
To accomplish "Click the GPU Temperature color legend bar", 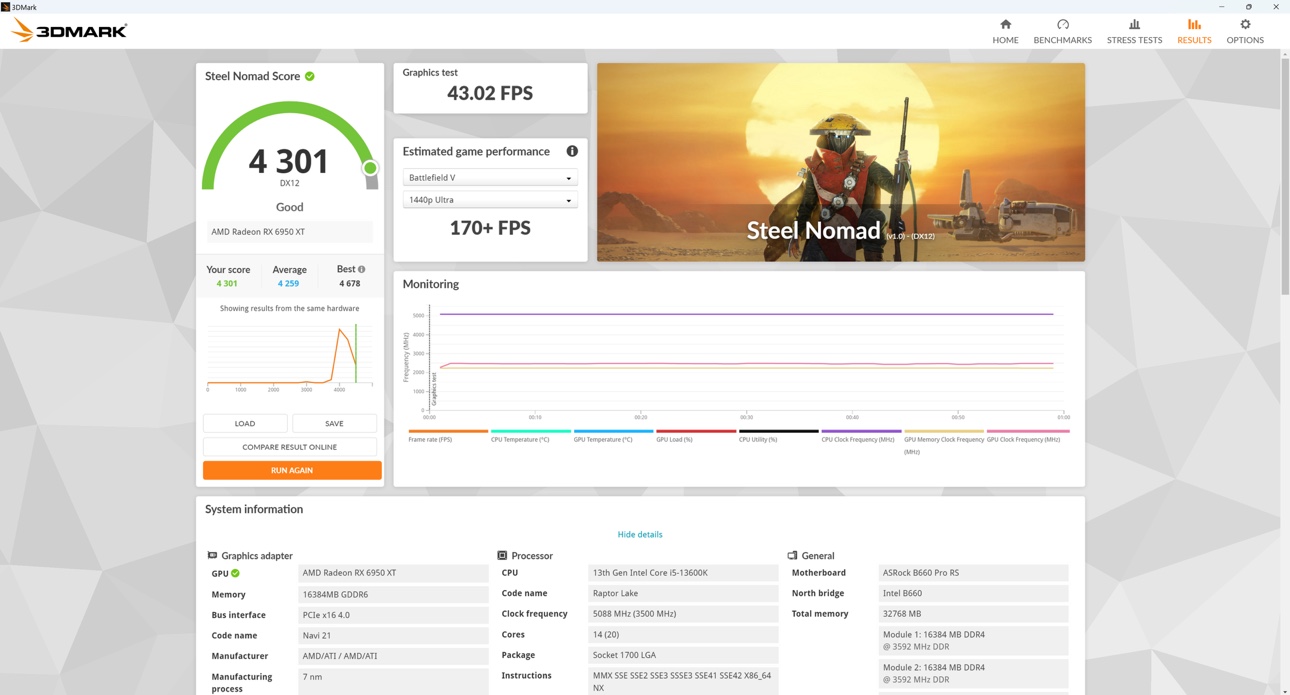I will pyautogui.click(x=613, y=431).
